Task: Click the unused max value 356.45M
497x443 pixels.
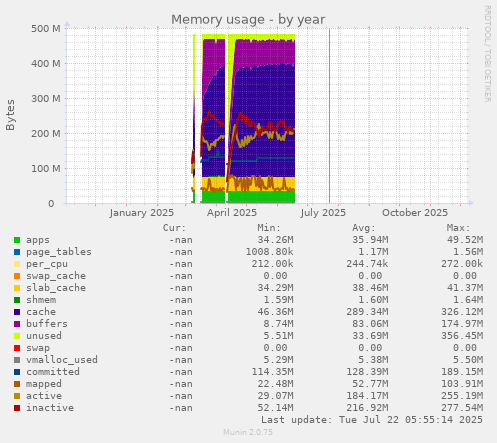Action: point(462,336)
